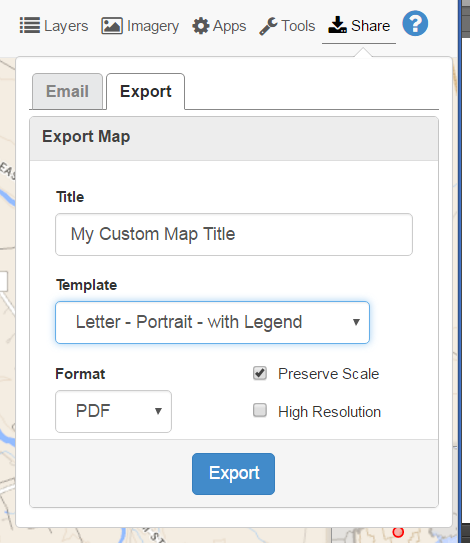Image resolution: width=470 pixels, height=543 pixels.
Task: Click the Layers list icon
Action: [x=30, y=26]
